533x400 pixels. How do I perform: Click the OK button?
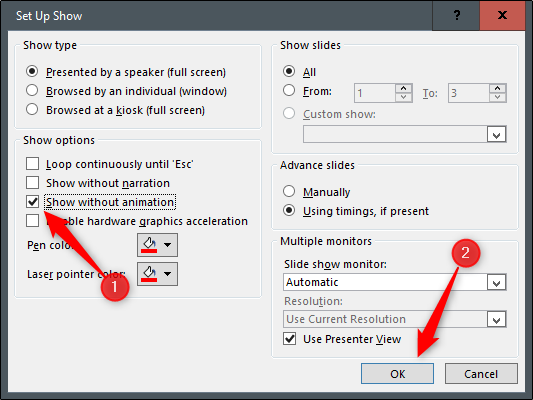tap(397, 374)
